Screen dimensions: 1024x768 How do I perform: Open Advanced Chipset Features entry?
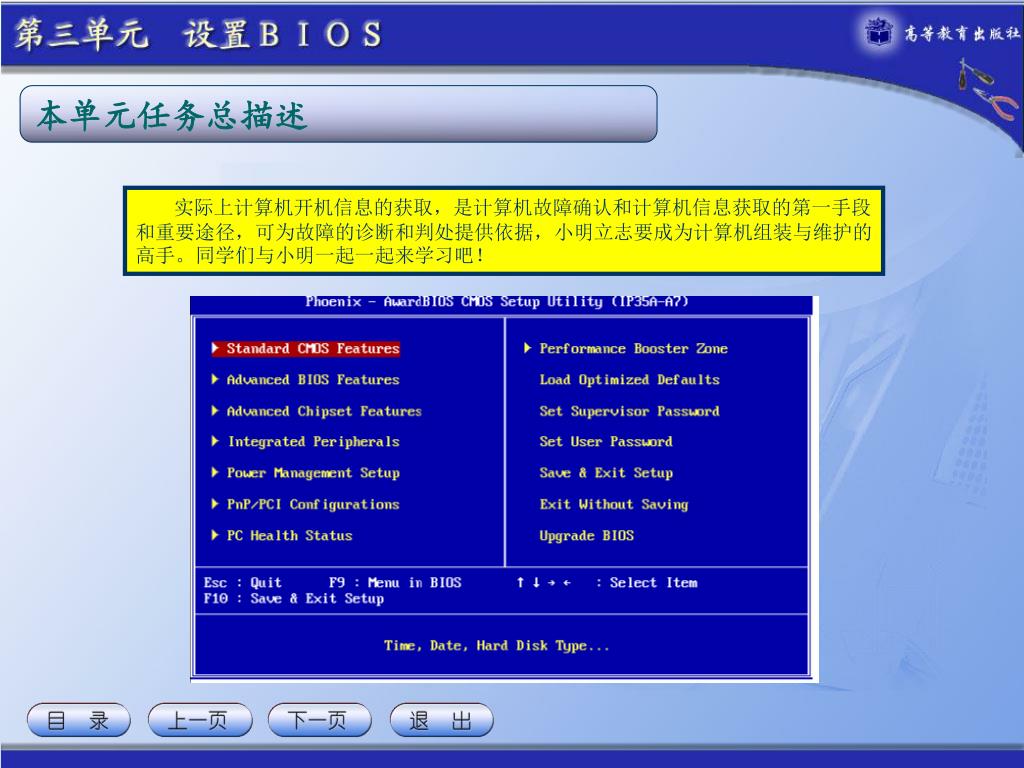coord(324,411)
